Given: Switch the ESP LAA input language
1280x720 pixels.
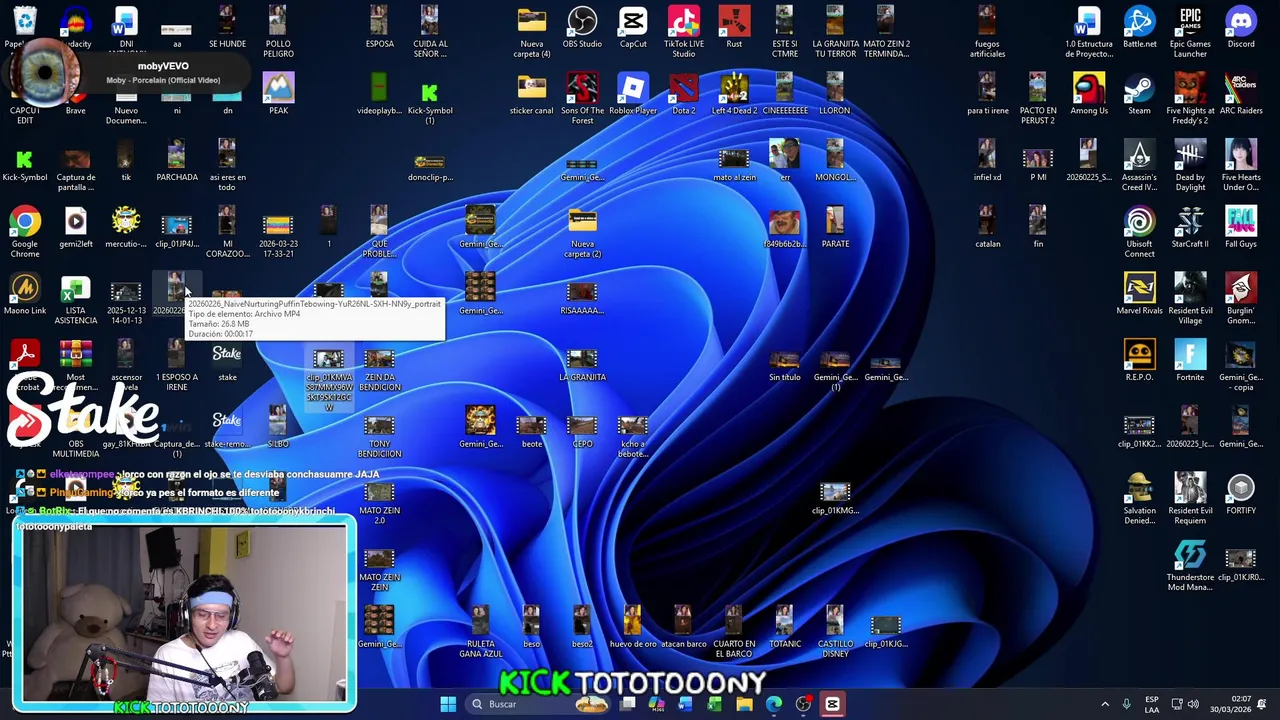Looking at the screenshot, I should (1152, 704).
